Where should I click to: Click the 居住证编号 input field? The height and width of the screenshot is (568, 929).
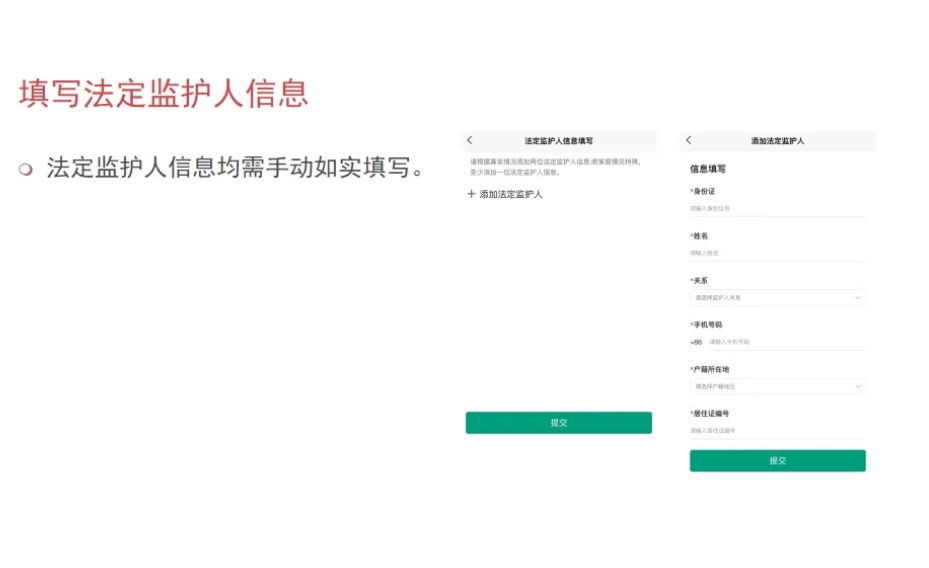pyautogui.click(x=776, y=431)
